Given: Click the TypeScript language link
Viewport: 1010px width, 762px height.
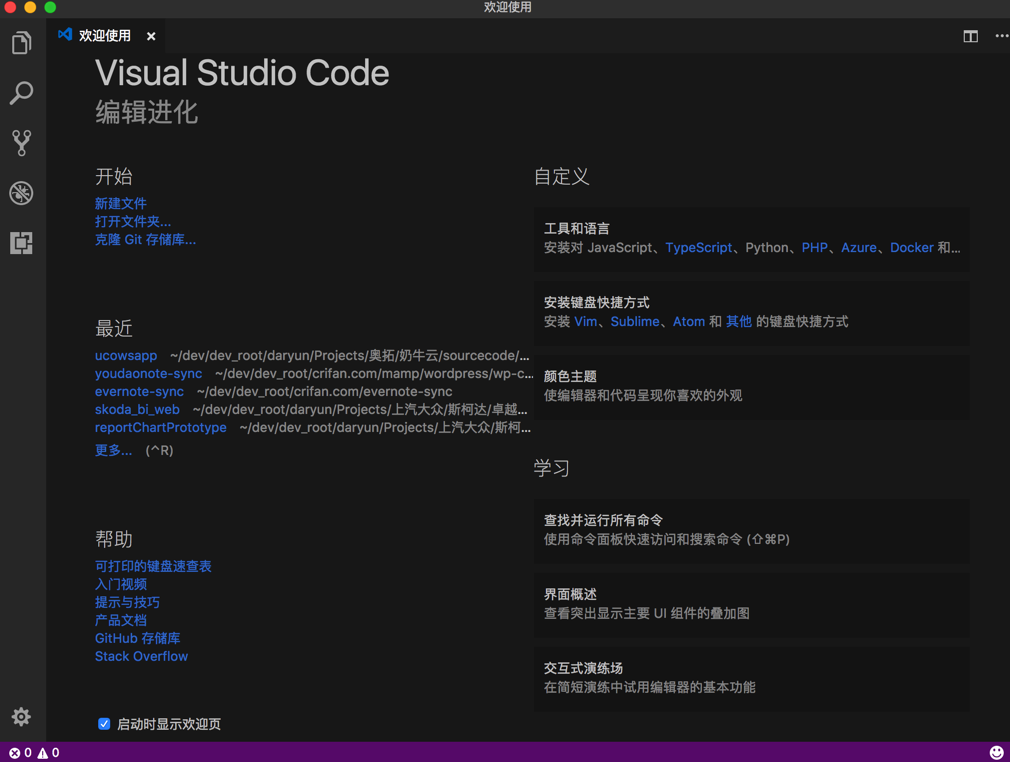Looking at the screenshot, I should tap(698, 247).
